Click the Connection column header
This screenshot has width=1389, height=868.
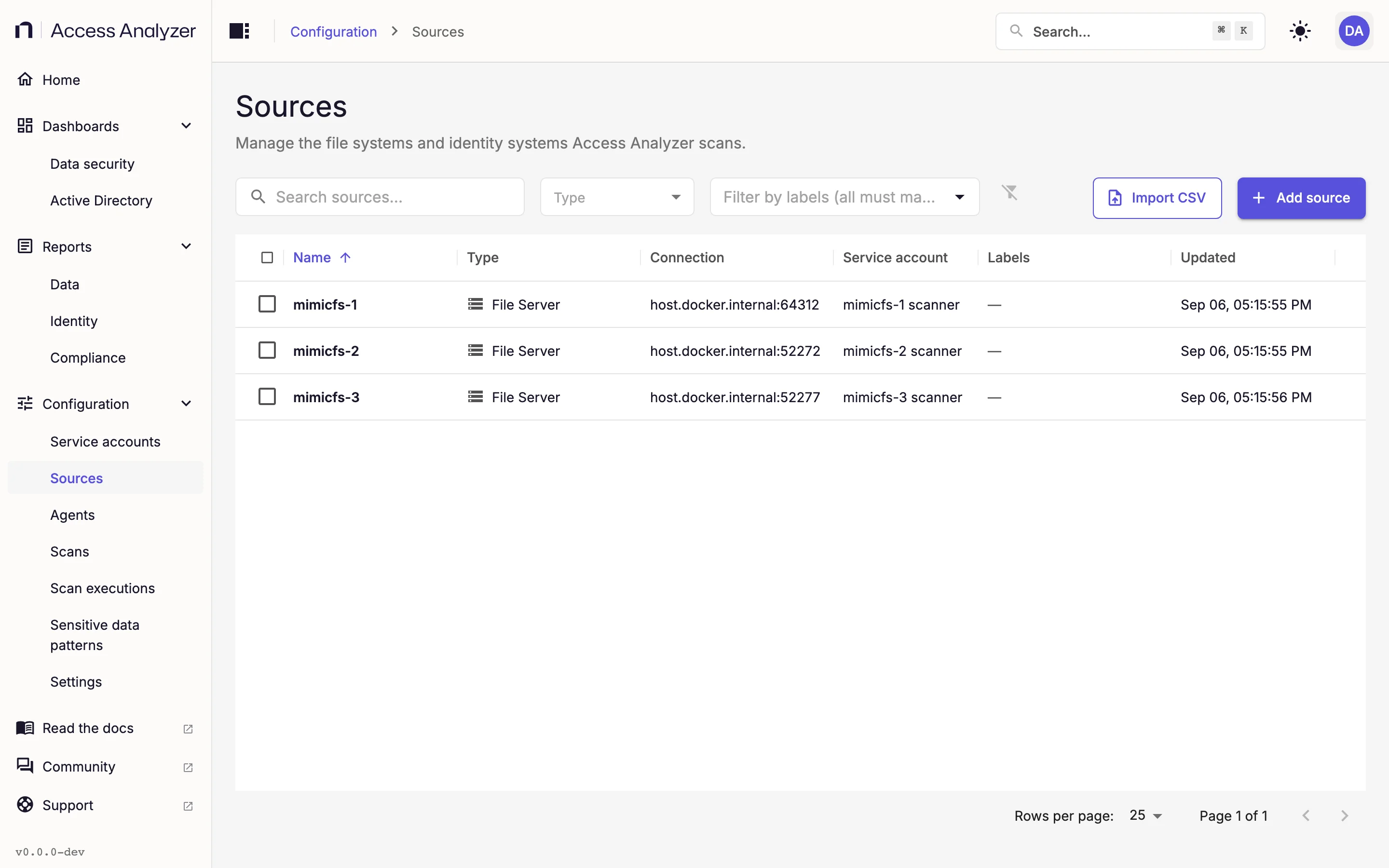pos(687,258)
